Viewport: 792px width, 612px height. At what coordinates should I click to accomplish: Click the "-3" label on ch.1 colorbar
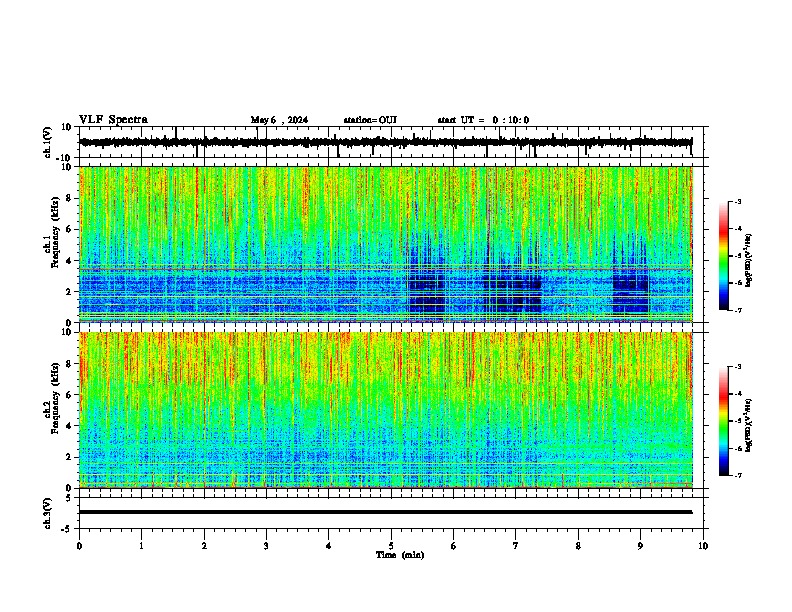[x=737, y=201]
